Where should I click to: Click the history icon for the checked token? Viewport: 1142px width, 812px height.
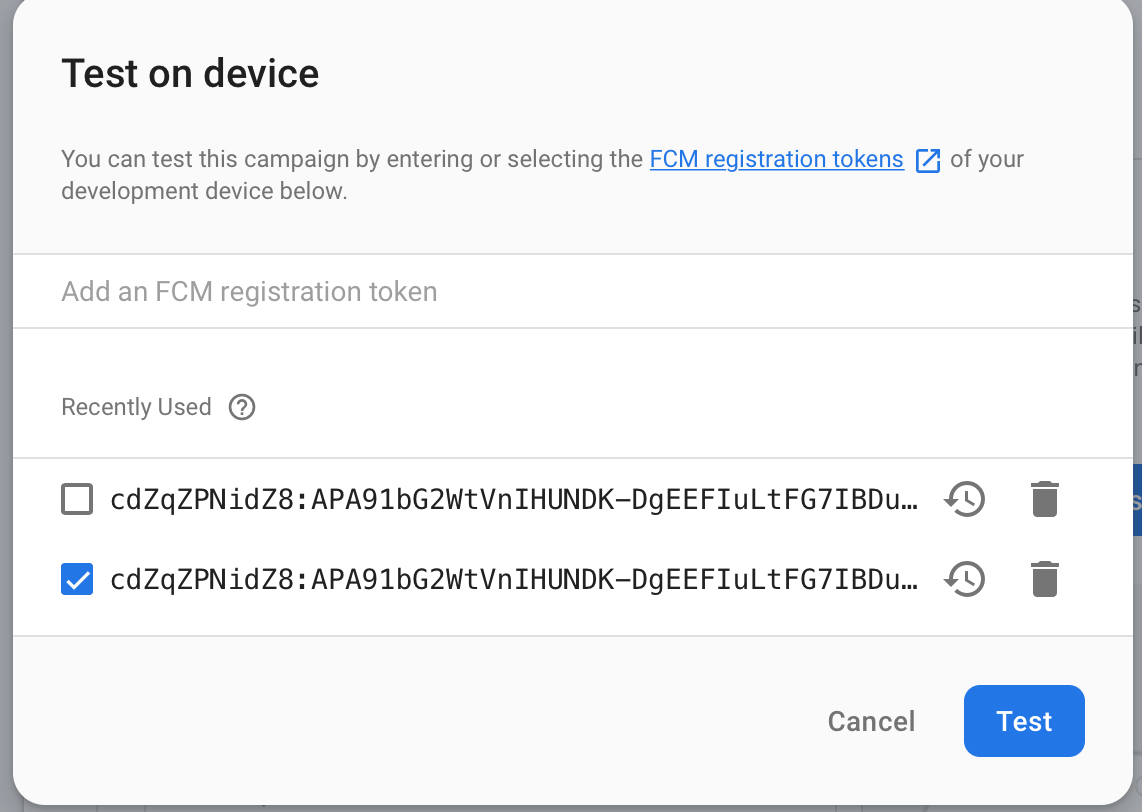965,579
